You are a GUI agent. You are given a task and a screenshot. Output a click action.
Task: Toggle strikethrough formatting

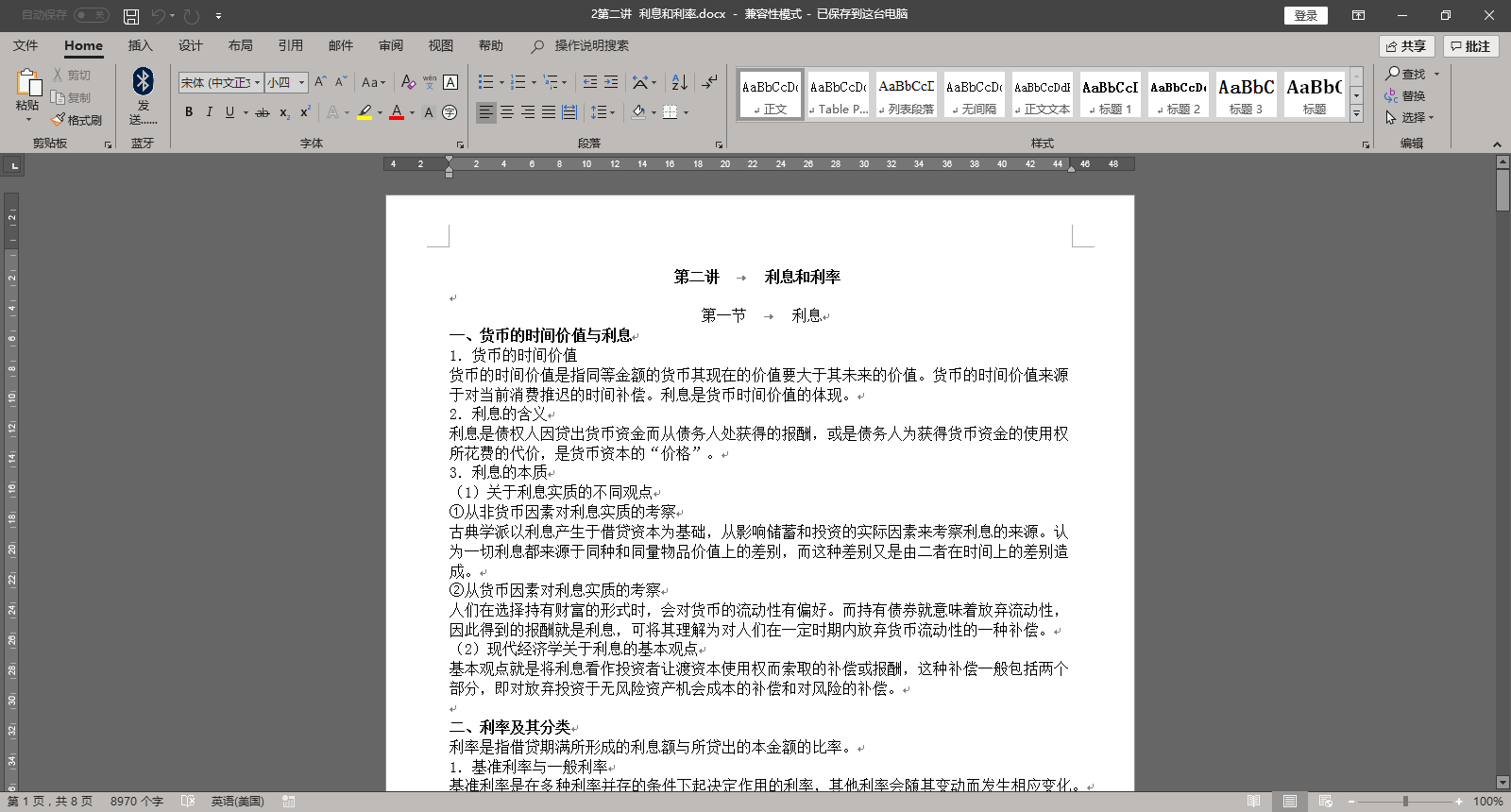tap(263, 112)
